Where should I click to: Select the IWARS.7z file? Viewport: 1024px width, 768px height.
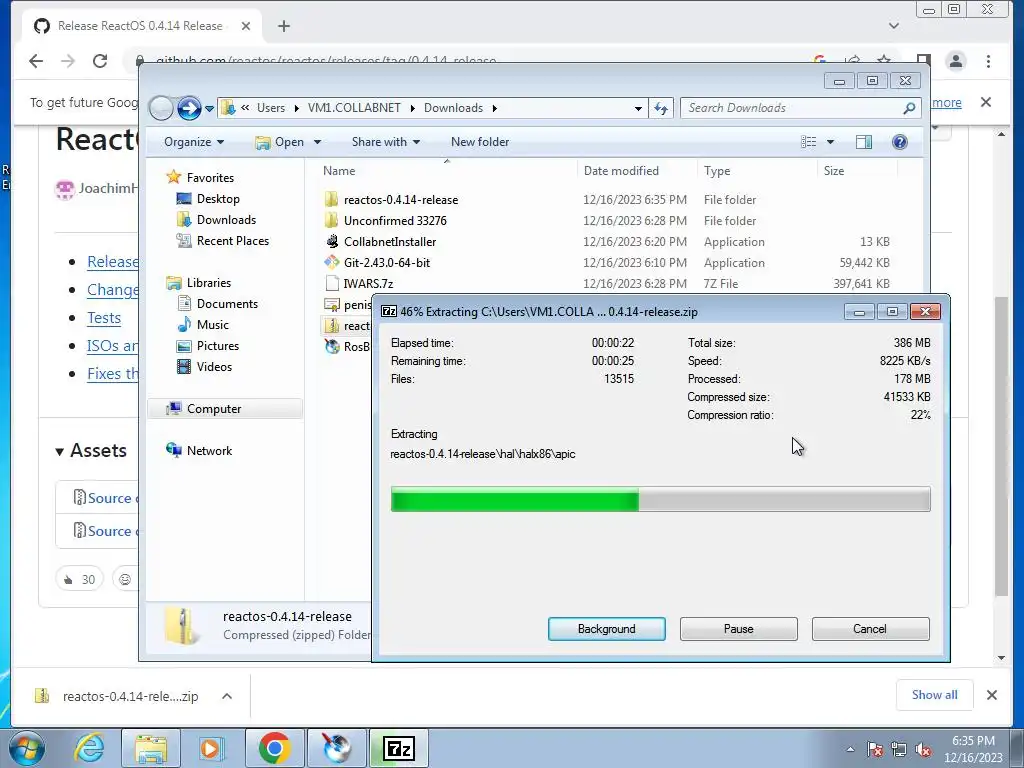(368, 283)
